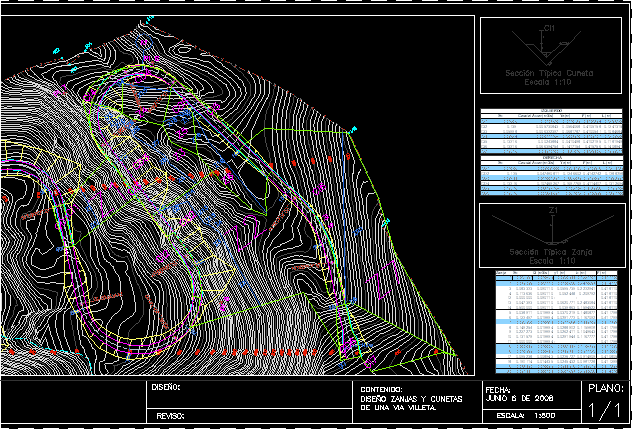This screenshot has height=429, width=632.
Task: Click the magenta "Z5" zone label
Action: click(181, 131)
